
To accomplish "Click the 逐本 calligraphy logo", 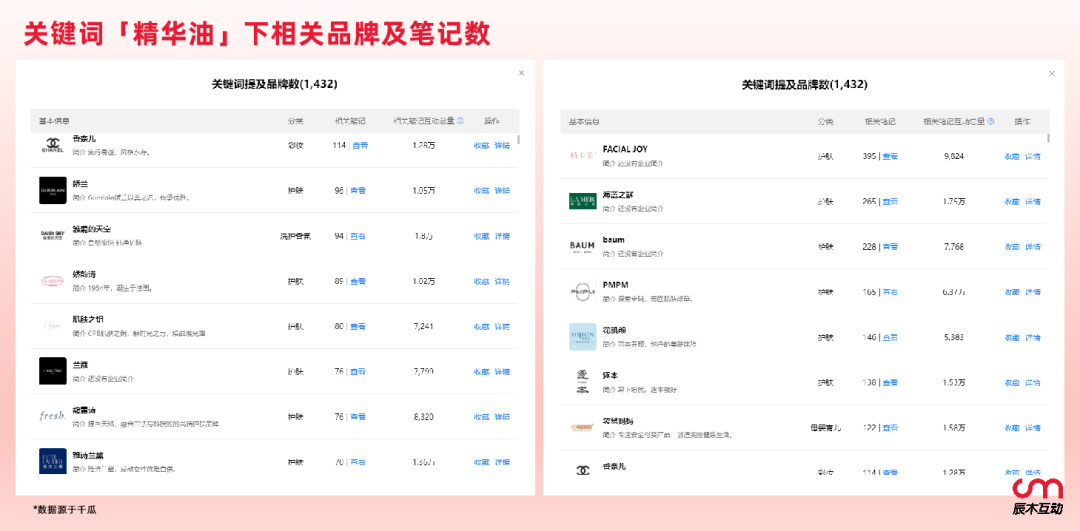I will [x=583, y=382].
